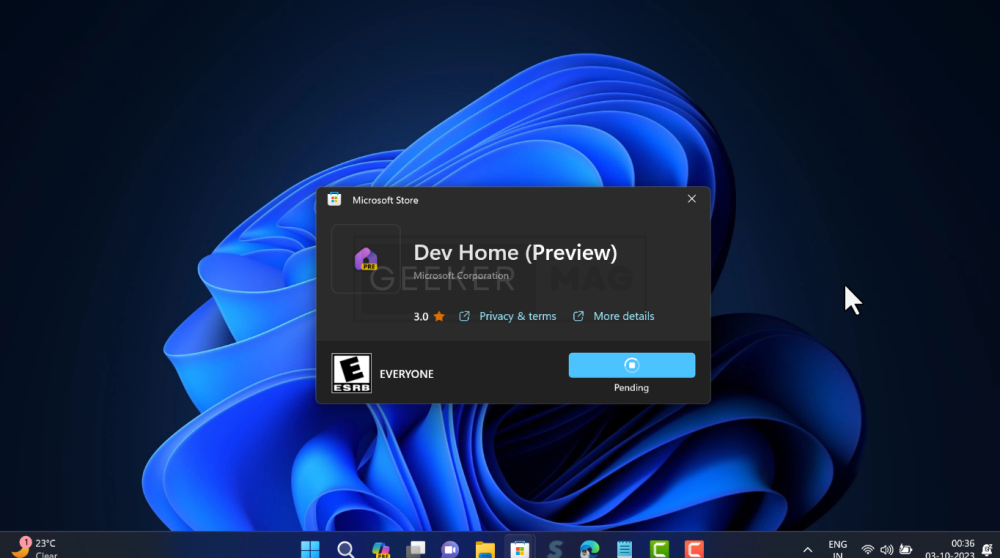This screenshot has height=558, width=1000.
Task: Click the orange rating star
Action: [439, 316]
